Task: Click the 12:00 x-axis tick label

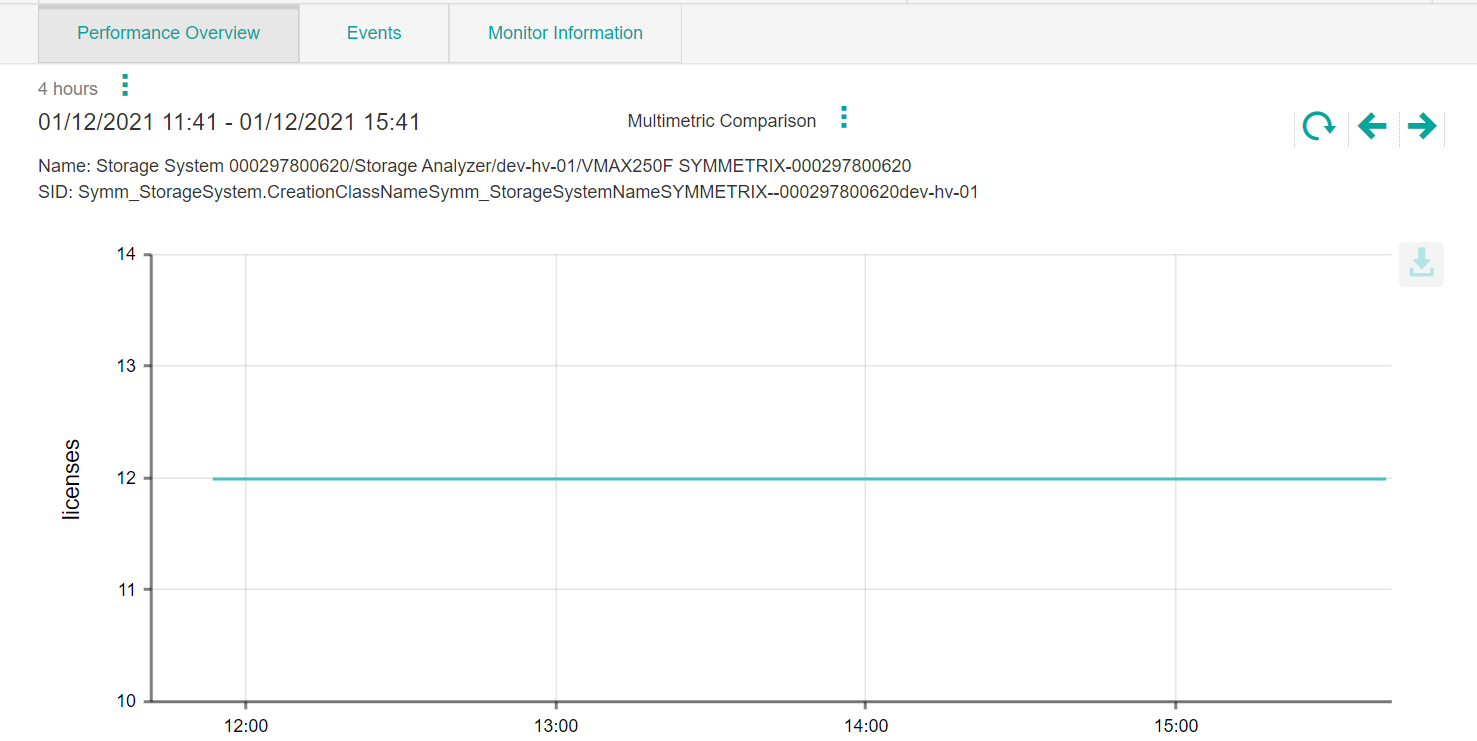Action: click(246, 726)
